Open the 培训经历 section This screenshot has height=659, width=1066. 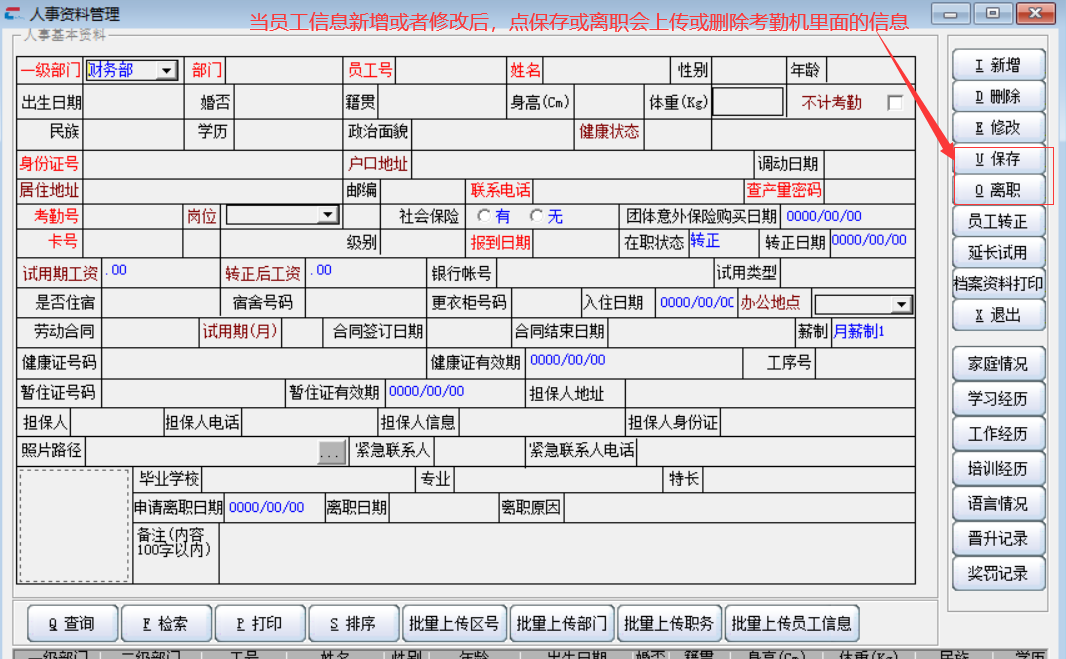(998, 469)
